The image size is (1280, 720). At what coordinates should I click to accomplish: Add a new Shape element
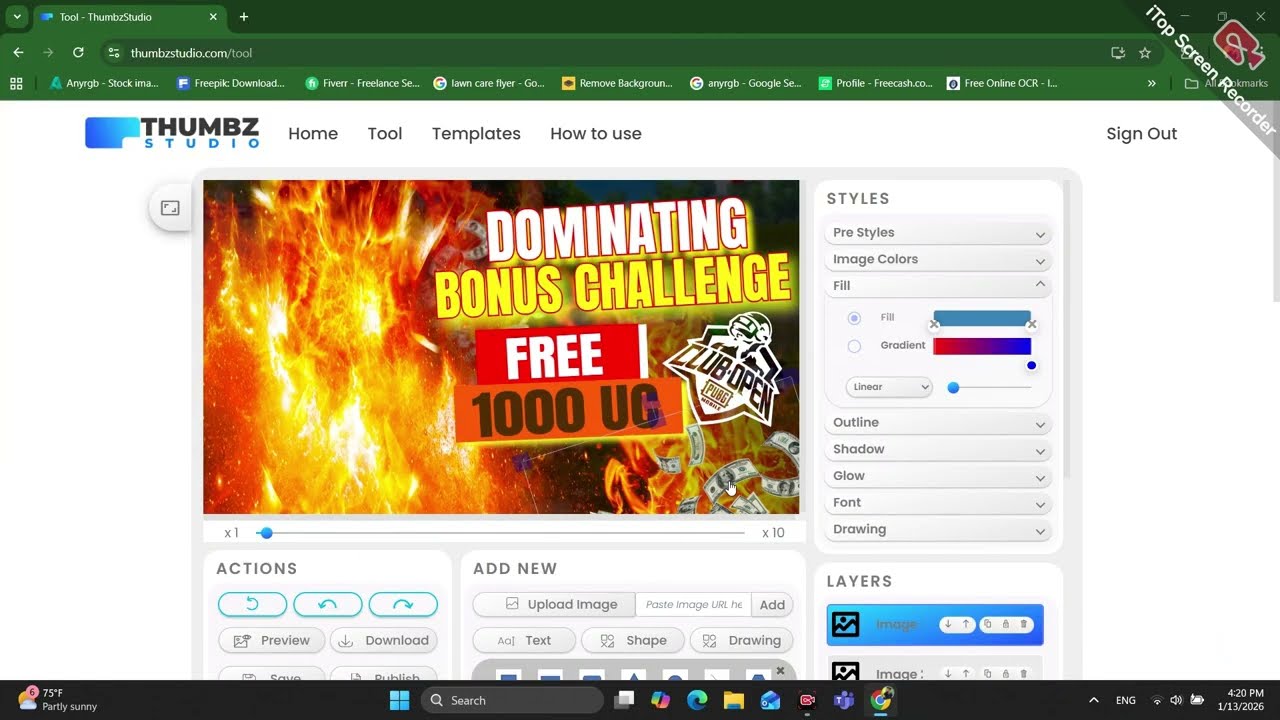(633, 640)
